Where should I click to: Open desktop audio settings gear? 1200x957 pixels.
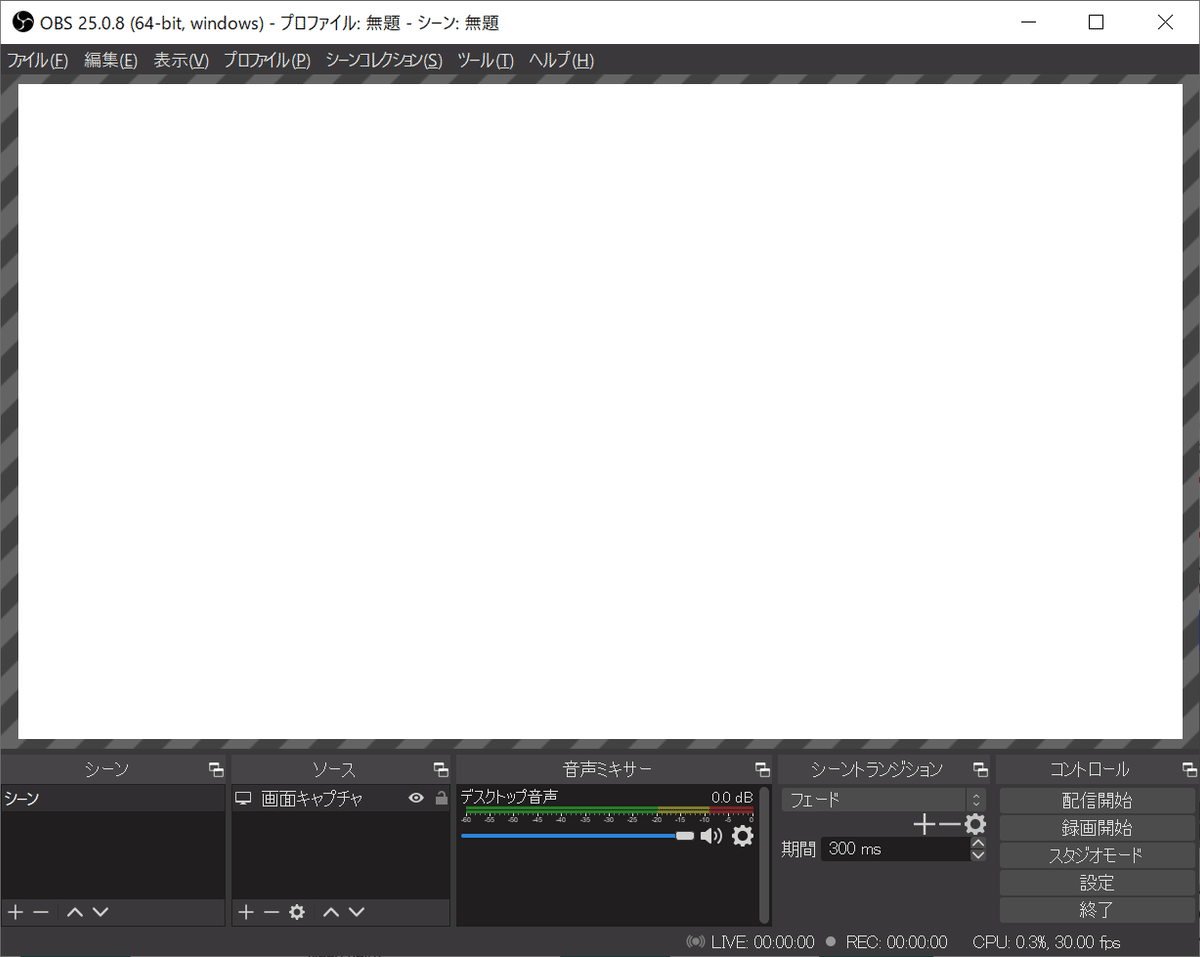coord(742,835)
